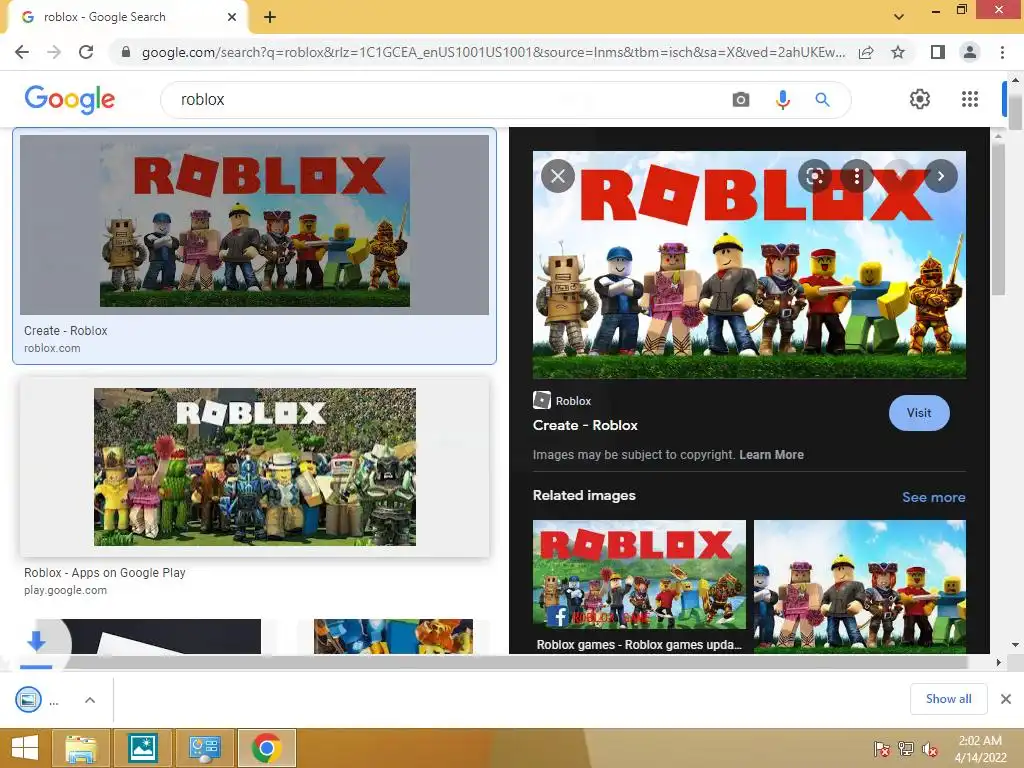Show the next image in preview
This screenshot has height=768, width=1024.
tap(940, 176)
